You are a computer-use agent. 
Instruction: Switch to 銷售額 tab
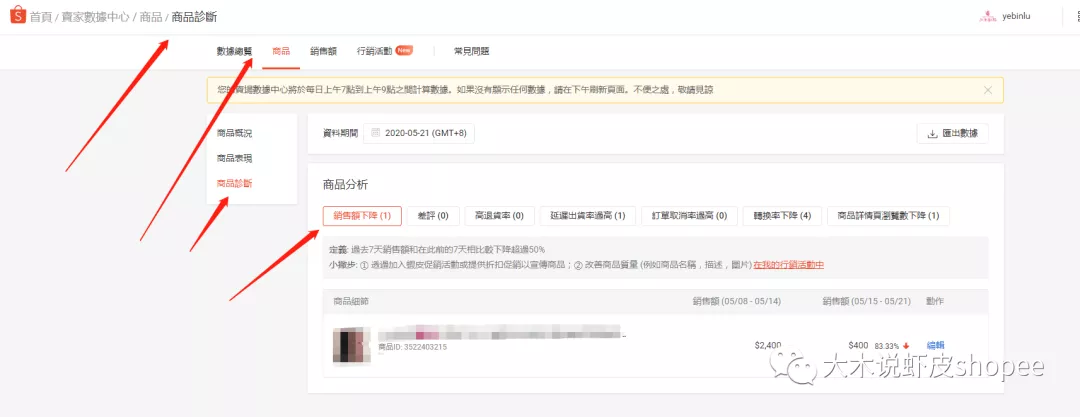coord(323,51)
